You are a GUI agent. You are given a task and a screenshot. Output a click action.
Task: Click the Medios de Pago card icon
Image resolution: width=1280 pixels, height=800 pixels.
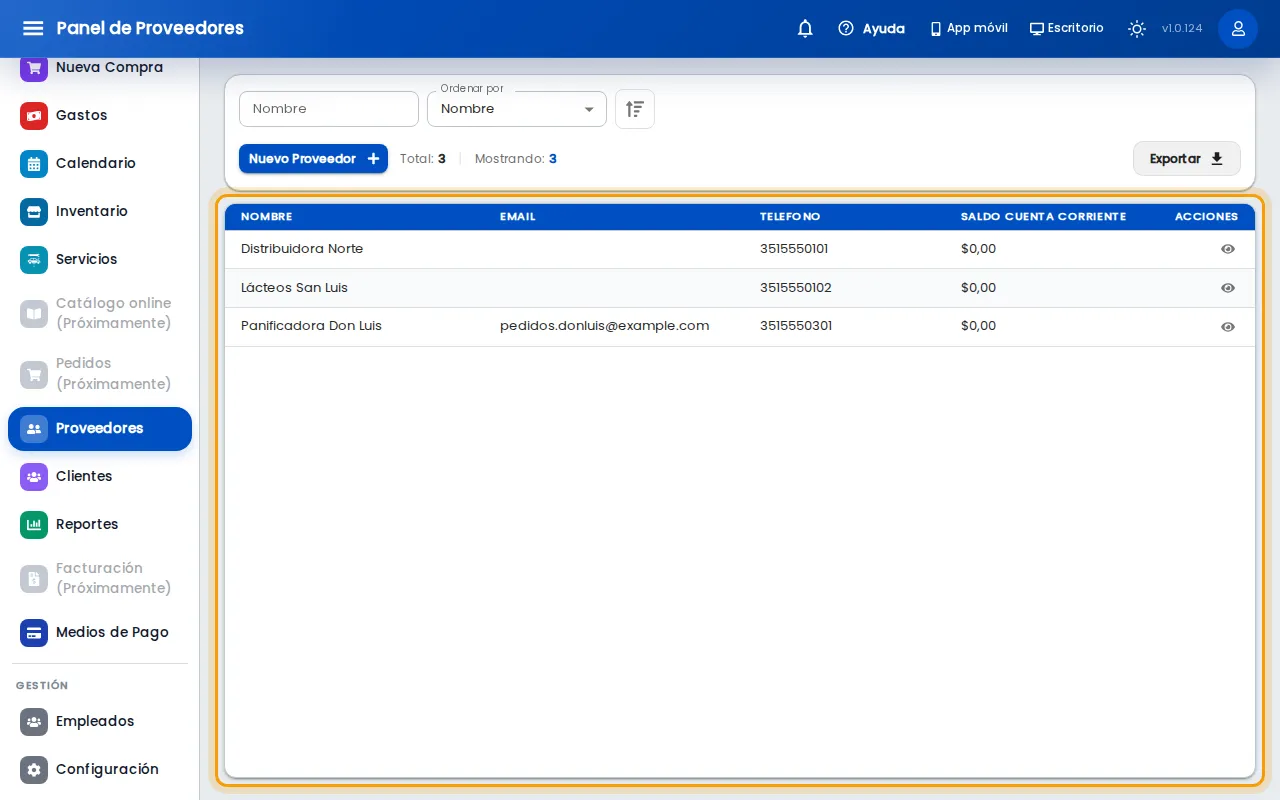coord(34,632)
